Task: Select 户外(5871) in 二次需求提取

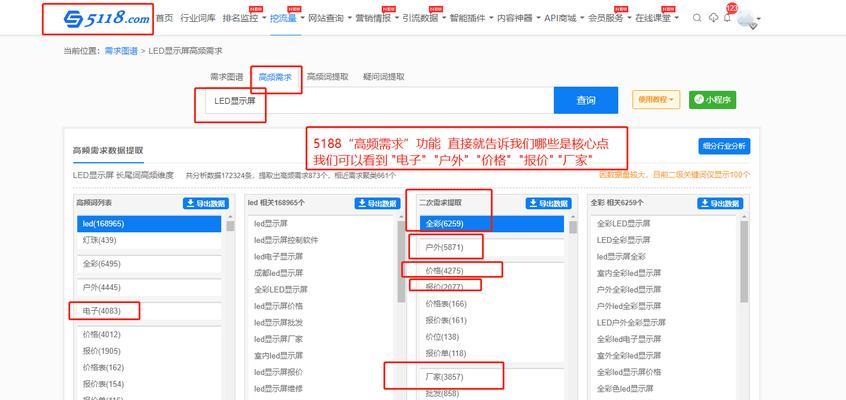Action: point(492,248)
